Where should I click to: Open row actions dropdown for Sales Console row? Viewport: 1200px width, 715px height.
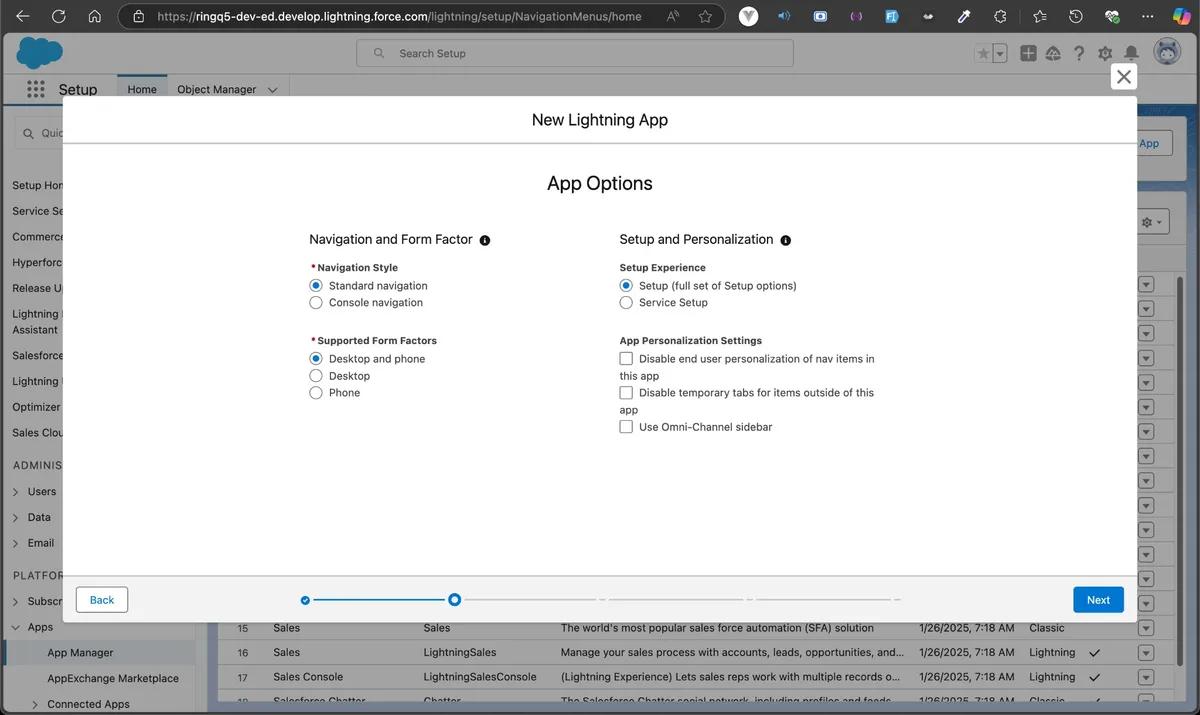[x=1146, y=677]
